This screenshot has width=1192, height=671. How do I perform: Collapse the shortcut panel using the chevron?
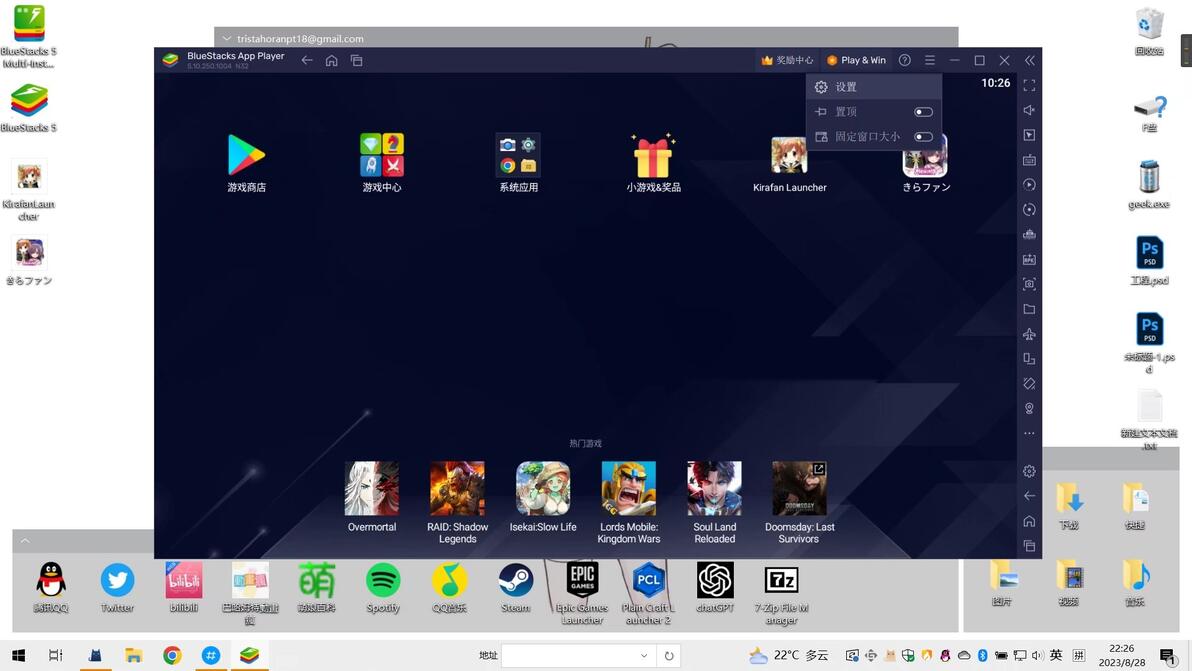[25, 541]
